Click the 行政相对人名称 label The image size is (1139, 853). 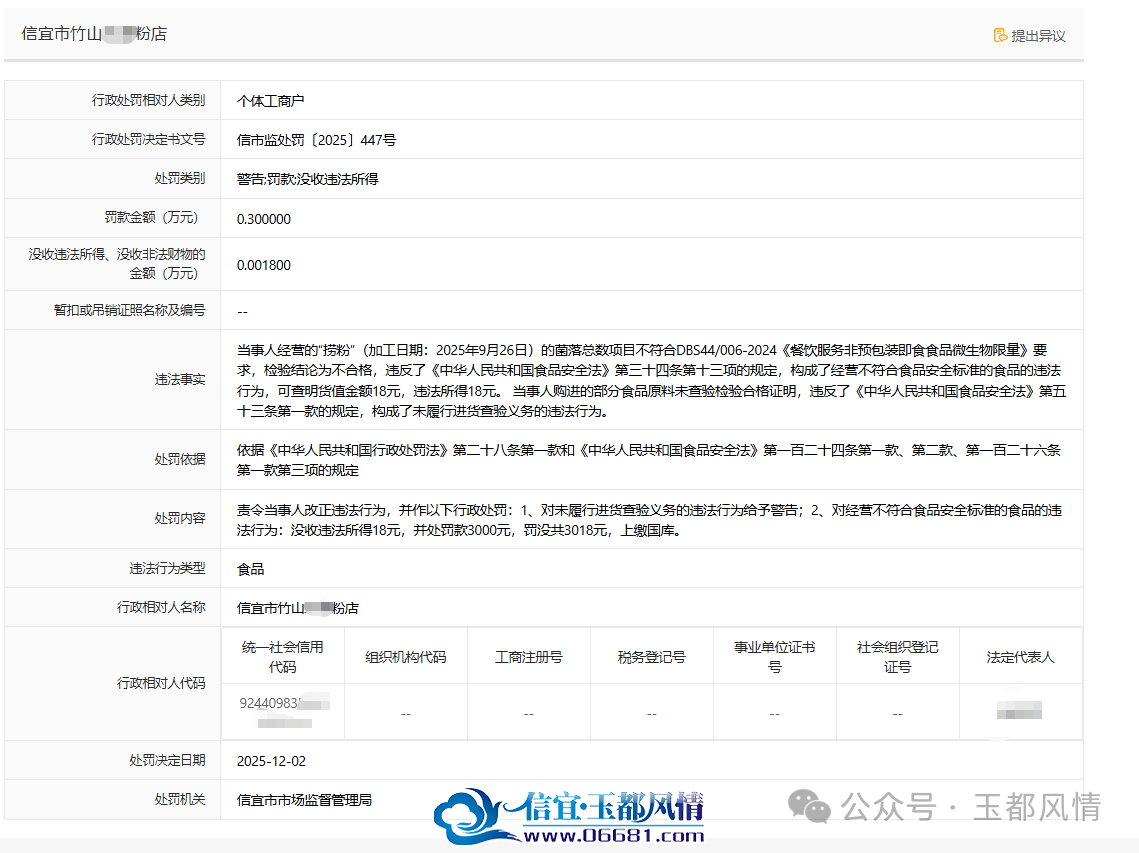[161, 607]
